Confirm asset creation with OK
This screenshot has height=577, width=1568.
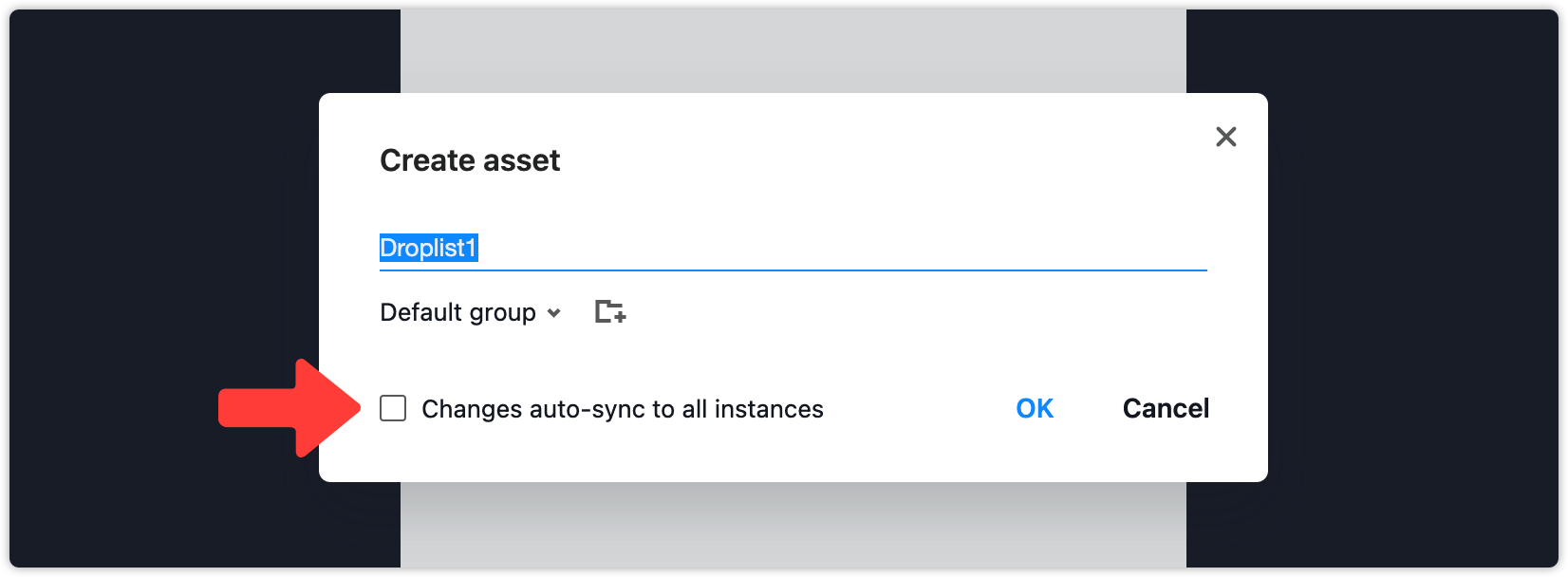(1035, 408)
